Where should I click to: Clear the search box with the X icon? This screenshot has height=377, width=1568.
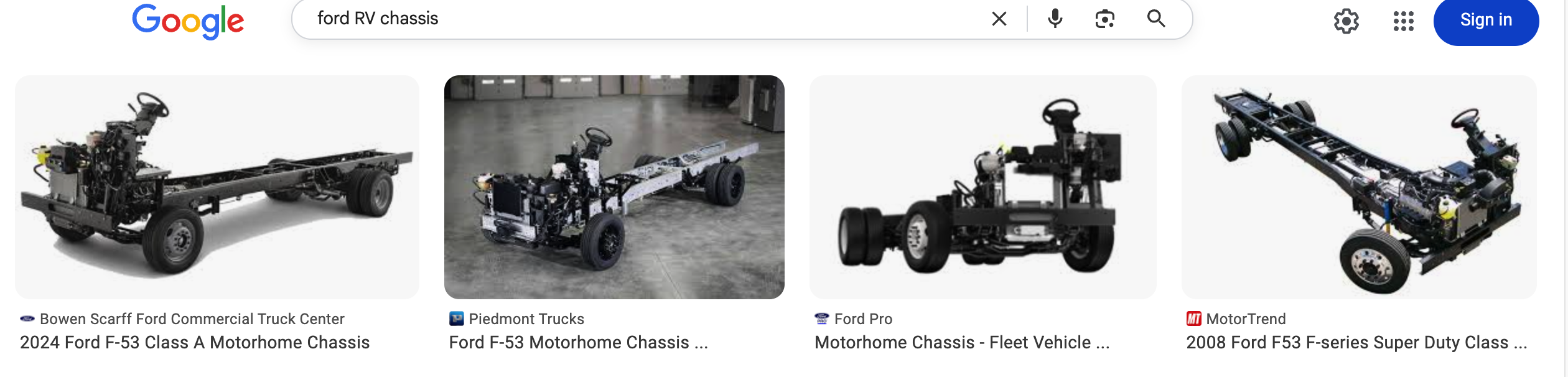tap(999, 19)
